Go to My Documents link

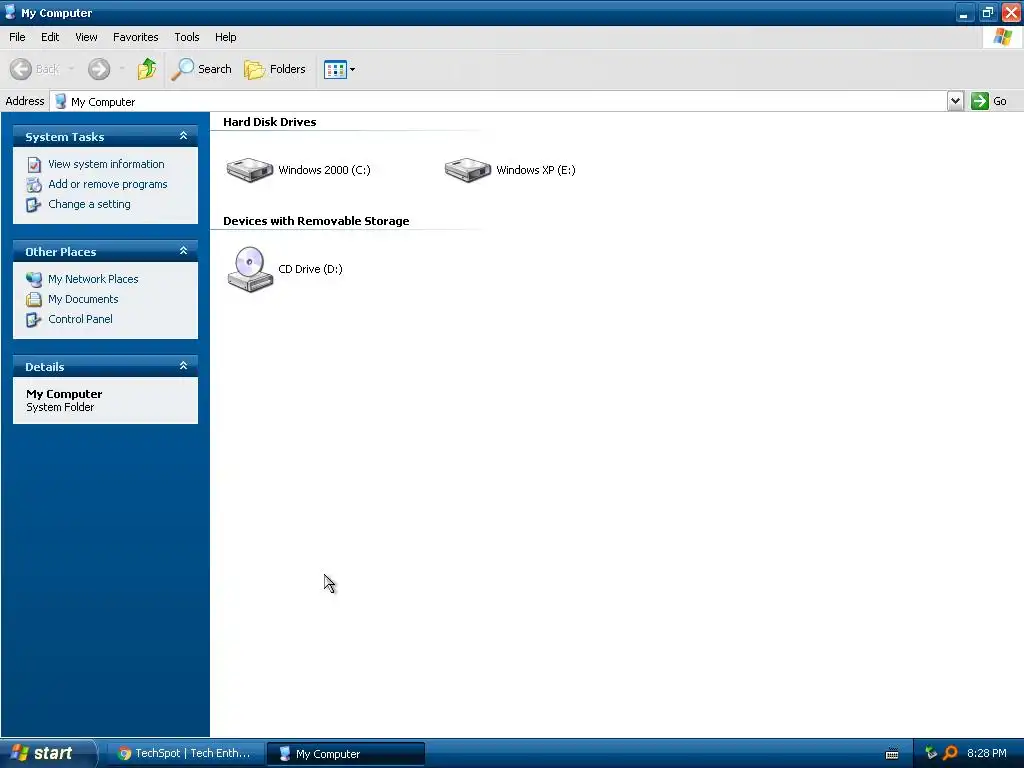tap(84, 299)
